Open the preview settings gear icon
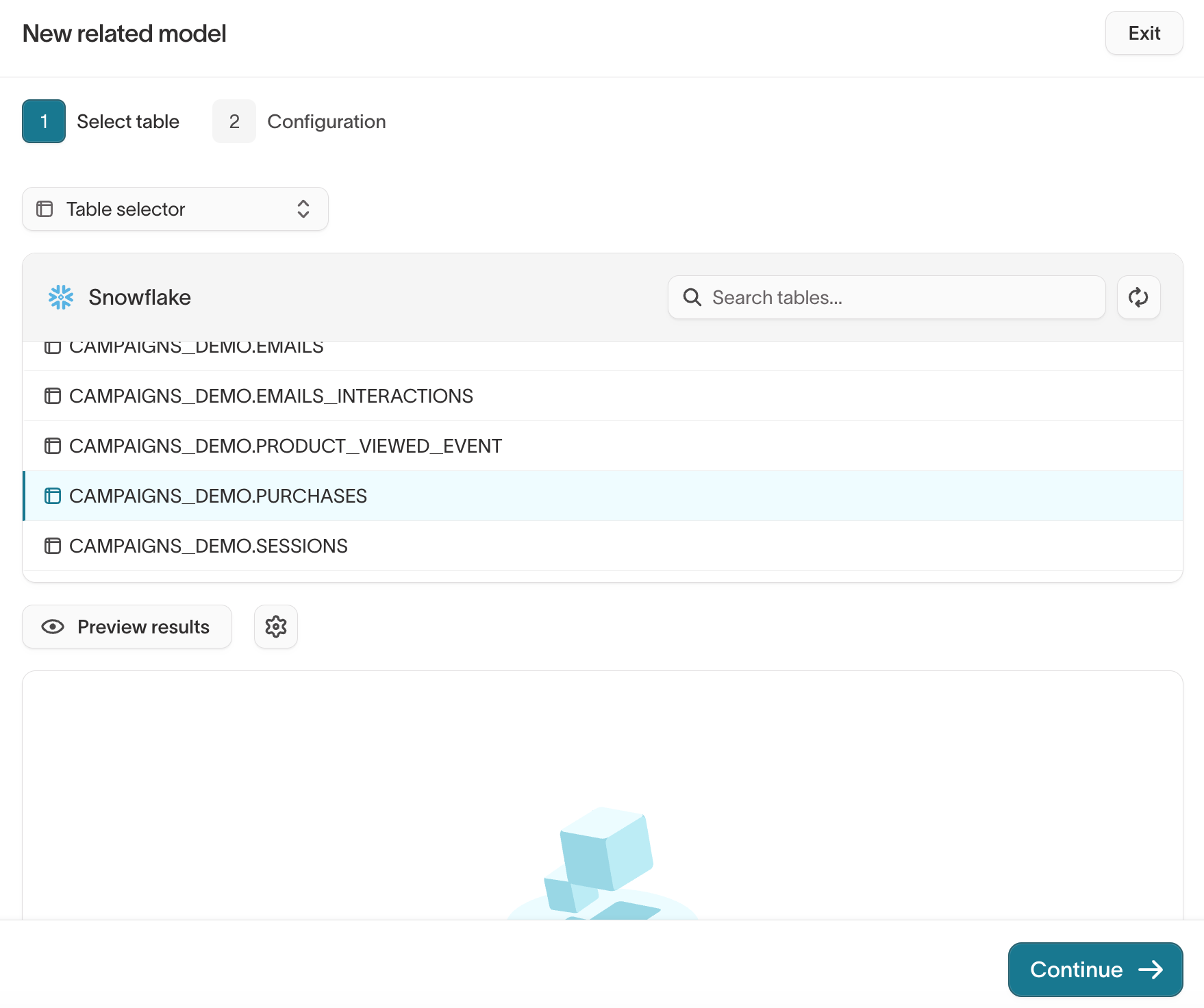Image resolution: width=1204 pixels, height=1008 pixels. 275,627
